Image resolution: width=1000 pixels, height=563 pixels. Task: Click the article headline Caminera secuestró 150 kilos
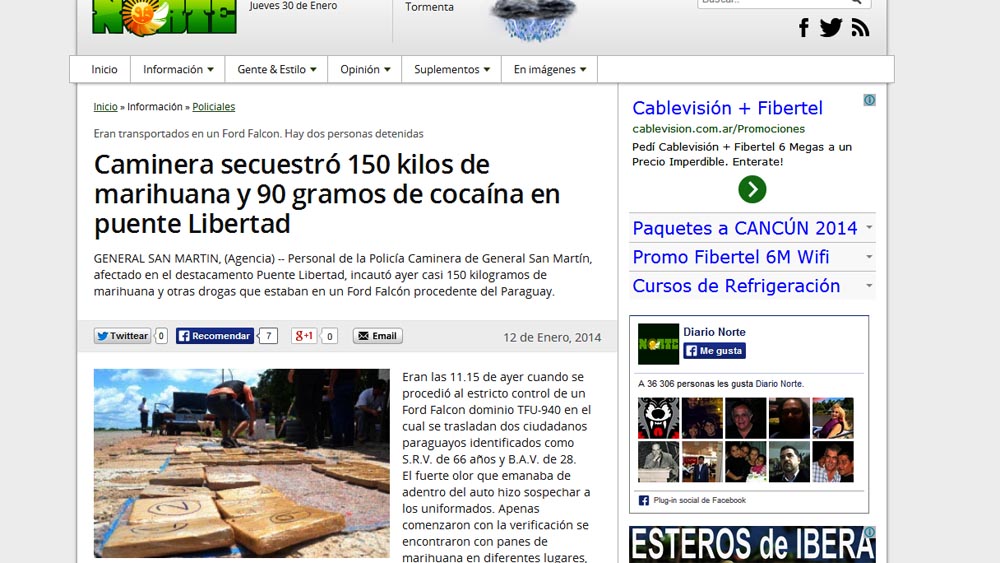click(x=327, y=194)
